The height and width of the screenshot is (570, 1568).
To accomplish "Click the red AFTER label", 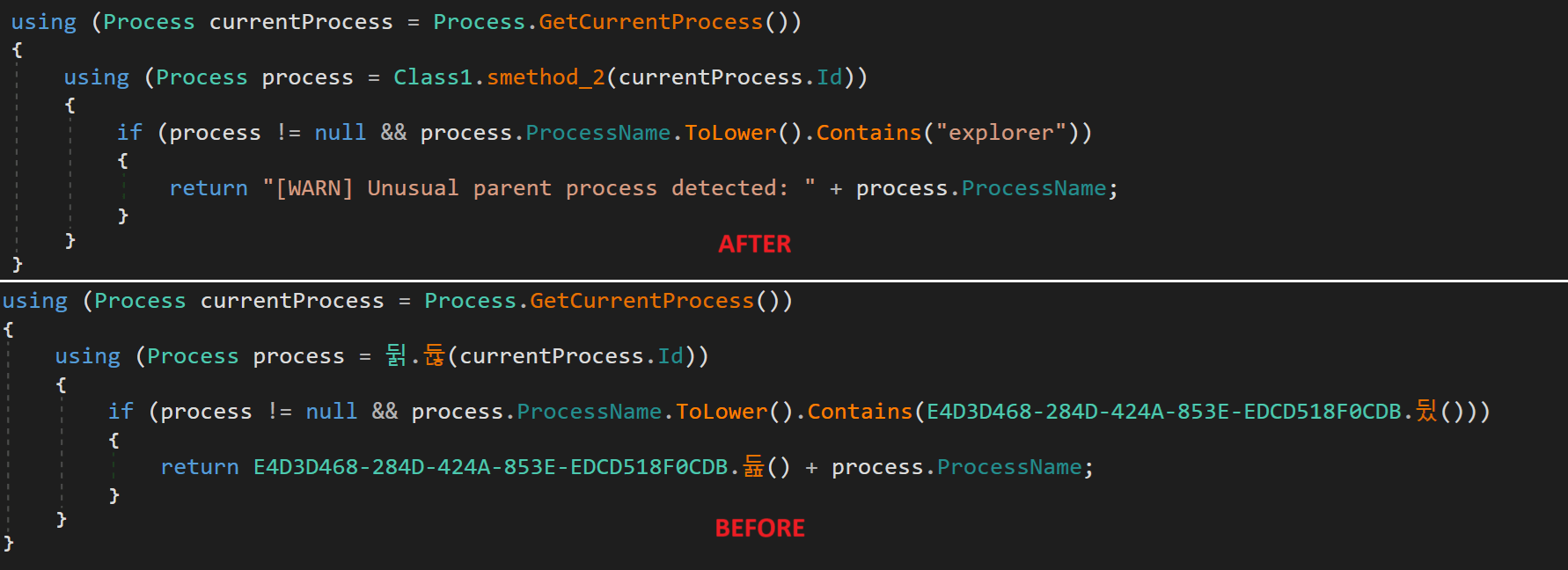I will coord(754,244).
